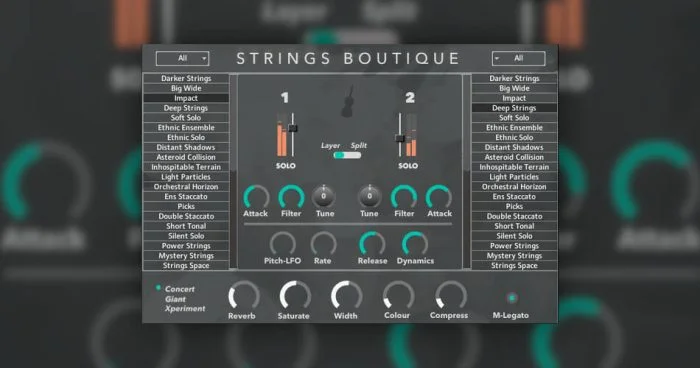Open the left All category dropdown
The height and width of the screenshot is (368, 700).
[183, 59]
